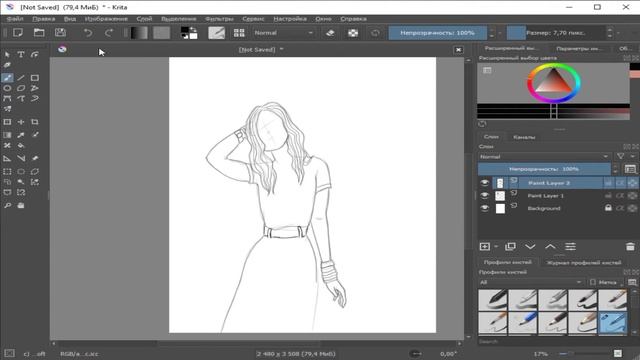
Task: Select the Crop tool
Action: click(35, 122)
